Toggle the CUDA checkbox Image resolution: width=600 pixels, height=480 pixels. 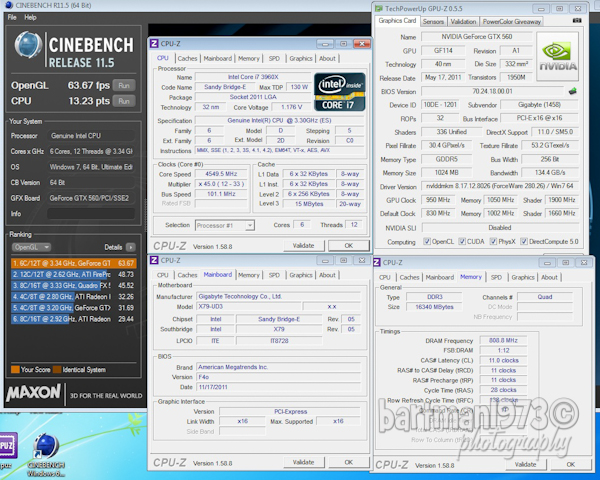(461, 241)
